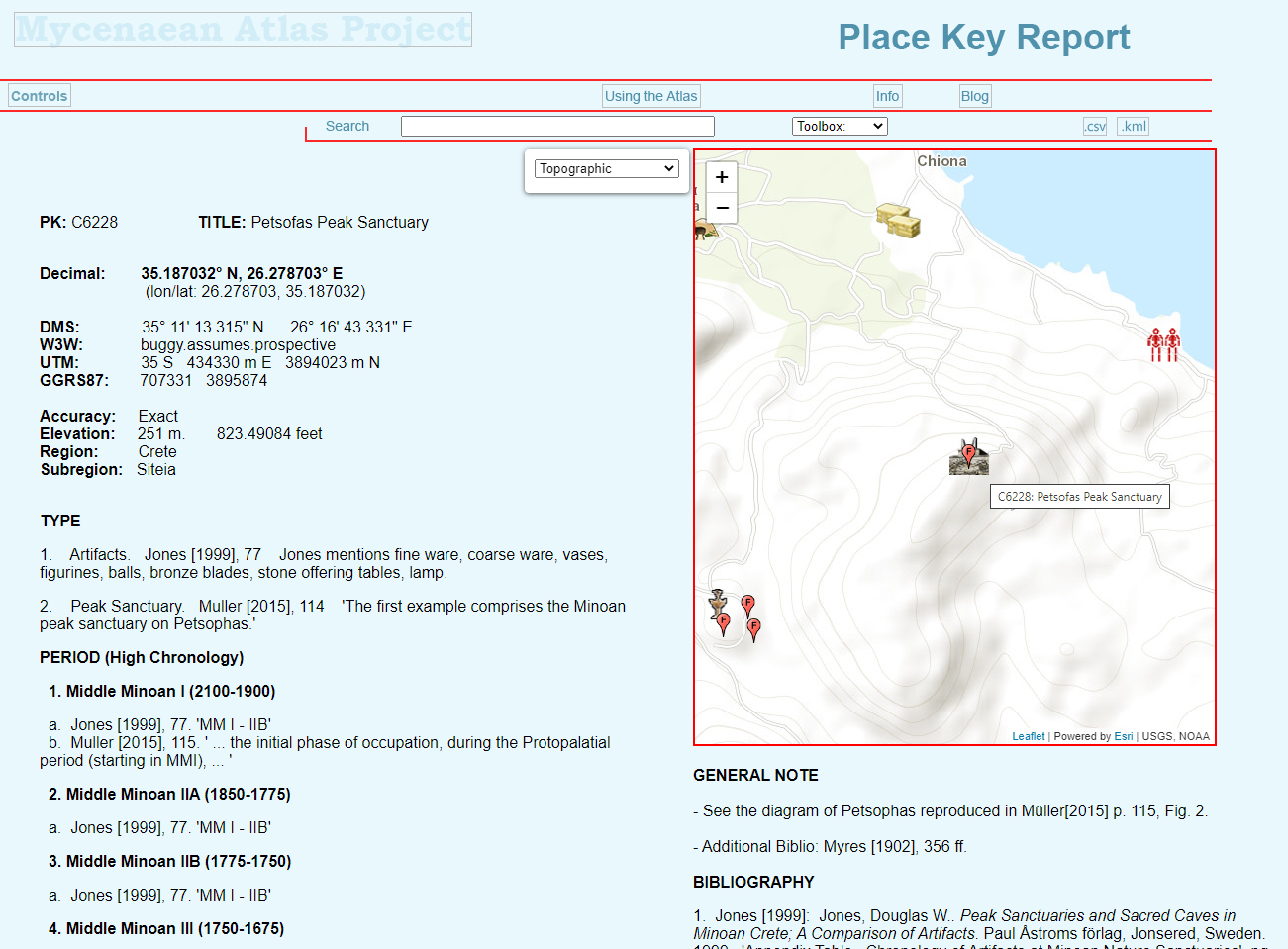The width and height of the screenshot is (1288, 949).
Task: Click the cave-shaped marker near zoom controls
Action: pyautogui.click(x=705, y=231)
